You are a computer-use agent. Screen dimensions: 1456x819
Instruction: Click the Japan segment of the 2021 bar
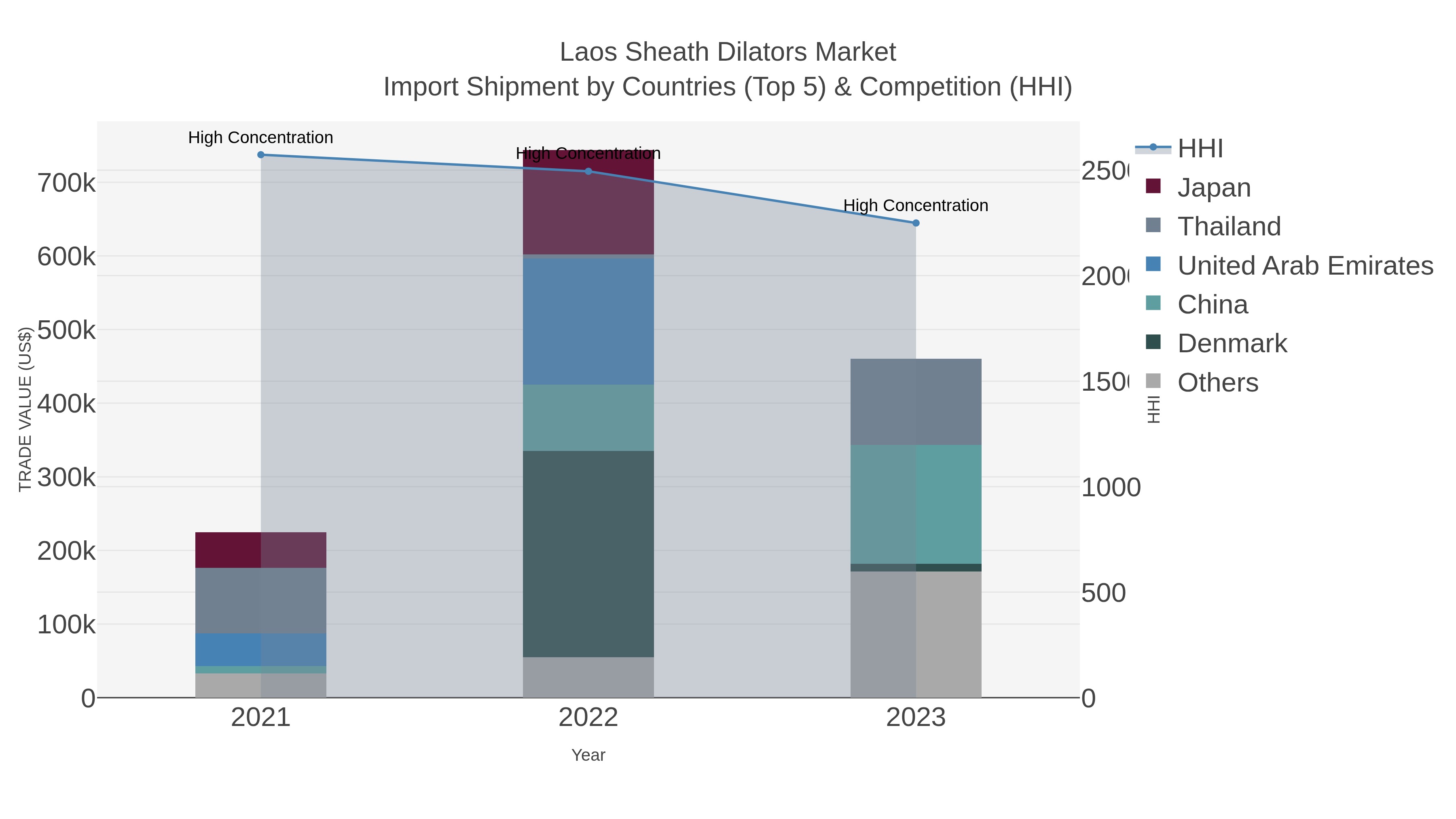(260, 550)
